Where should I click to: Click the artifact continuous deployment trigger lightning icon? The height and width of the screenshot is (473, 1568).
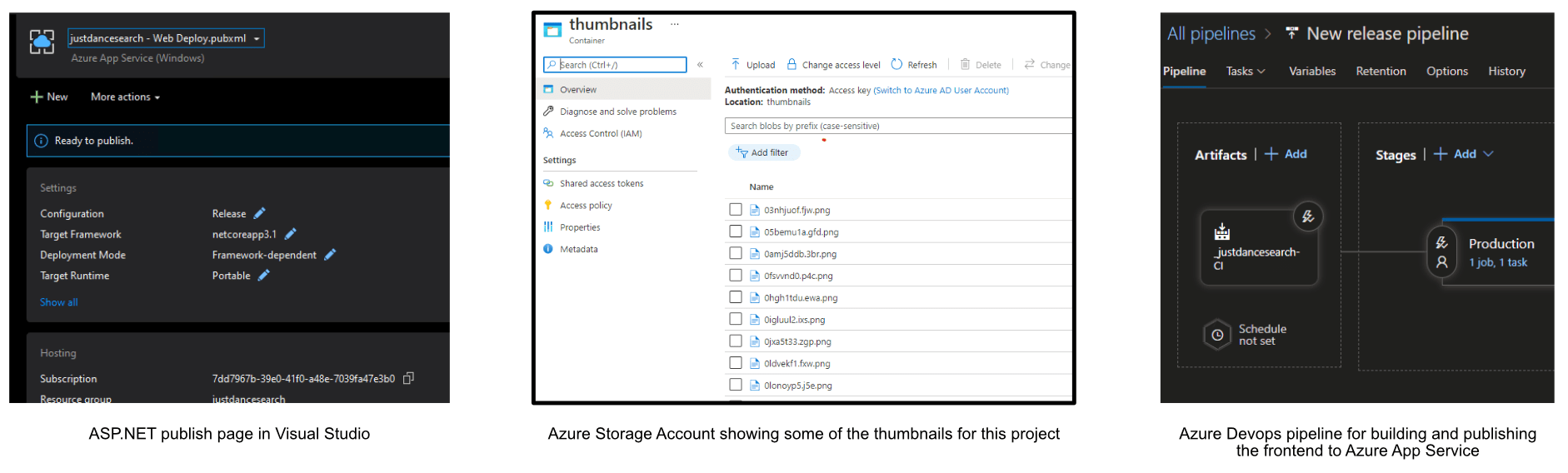point(1308,217)
